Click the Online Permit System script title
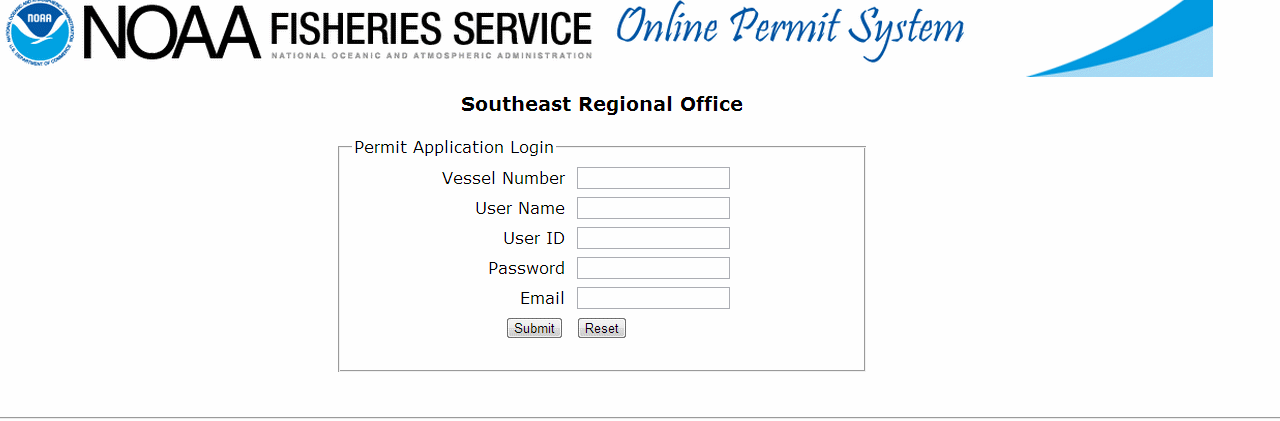Image resolution: width=1280 pixels, height=421 pixels. coord(789,30)
